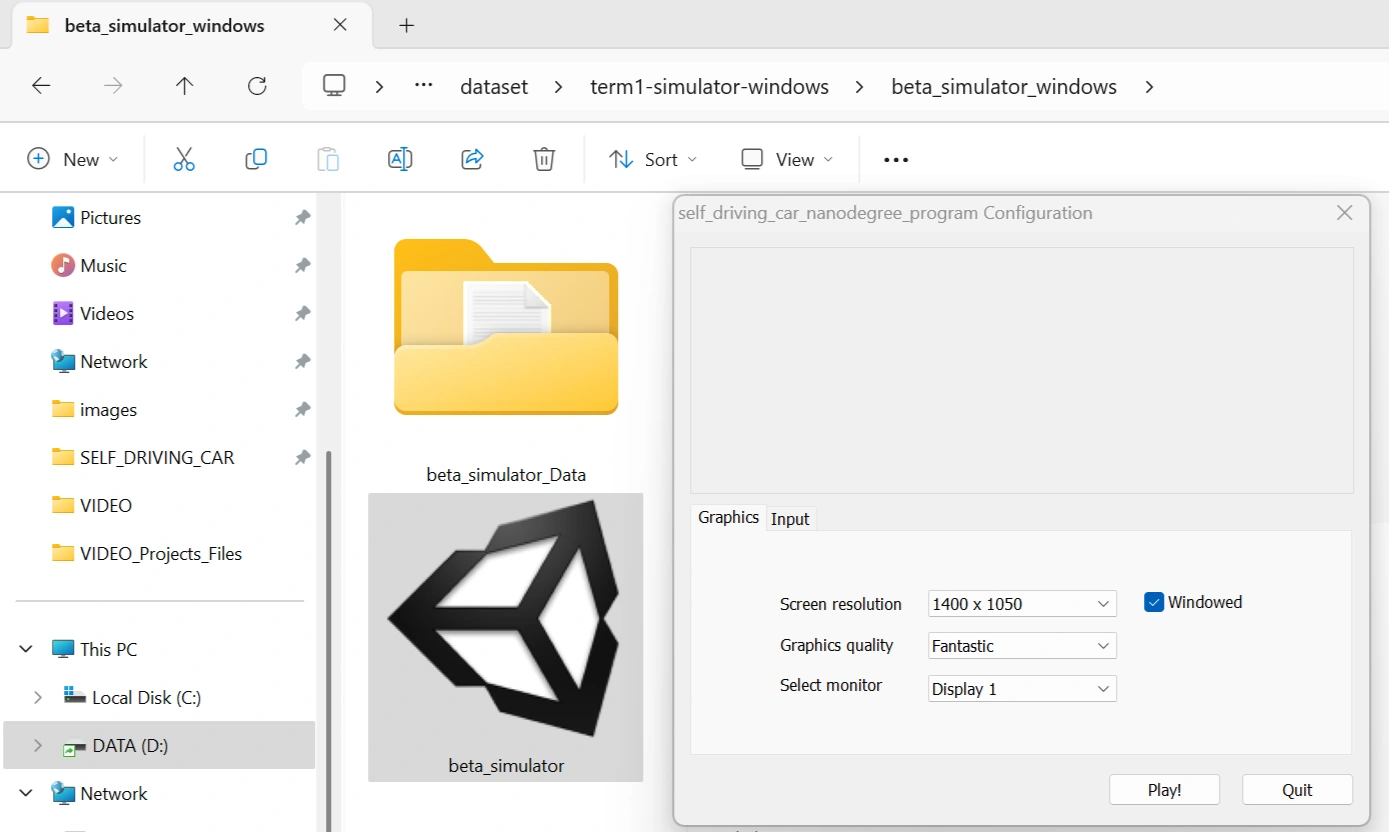Open the View dropdown menu

coord(787,159)
